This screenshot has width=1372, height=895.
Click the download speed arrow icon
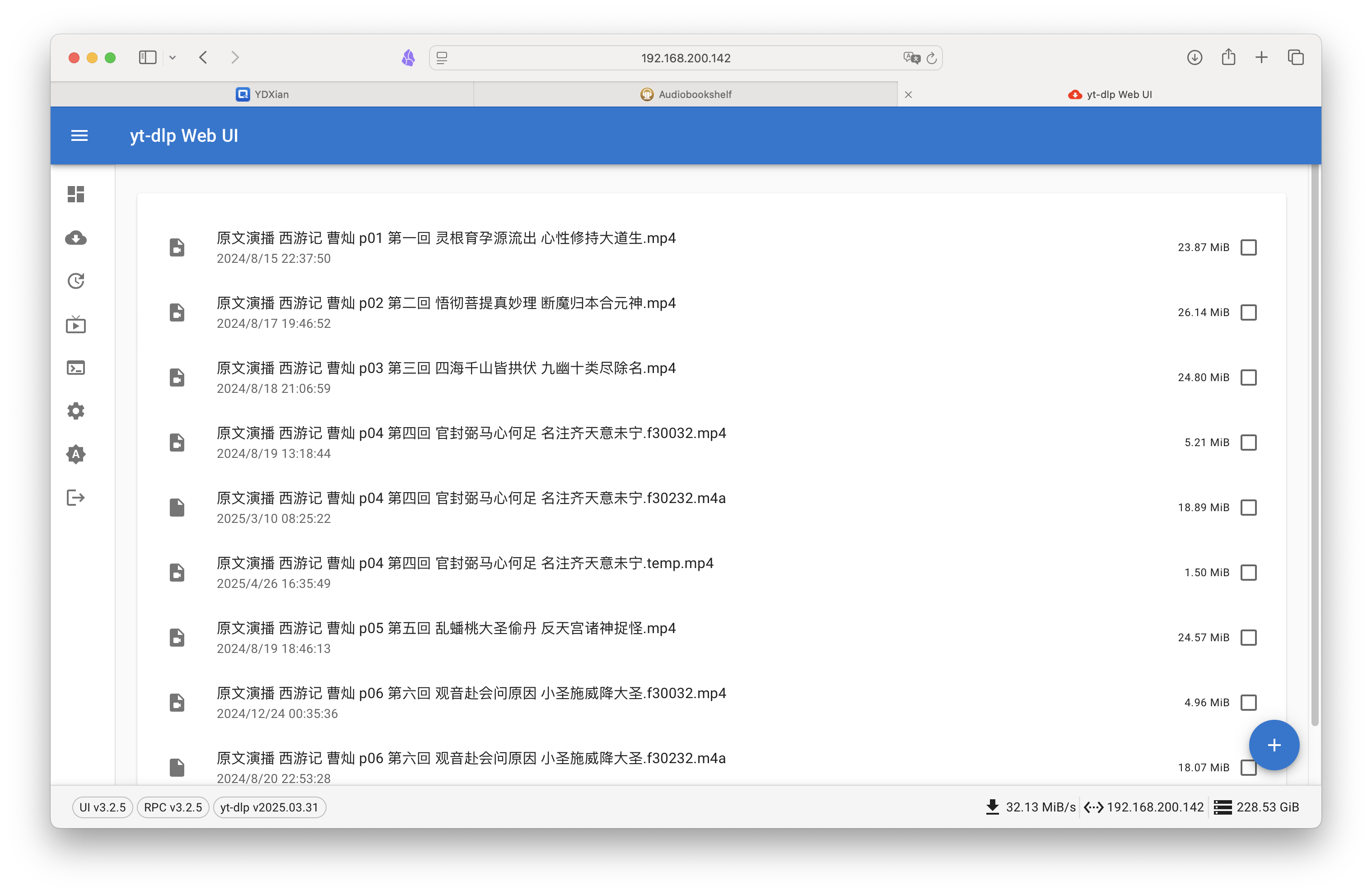pyautogui.click(x=992, y=807)
